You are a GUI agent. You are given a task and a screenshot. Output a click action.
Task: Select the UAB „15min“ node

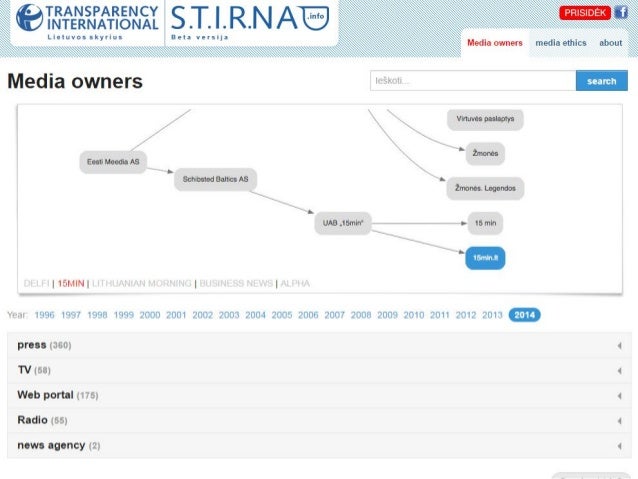(x=343, y=223)
